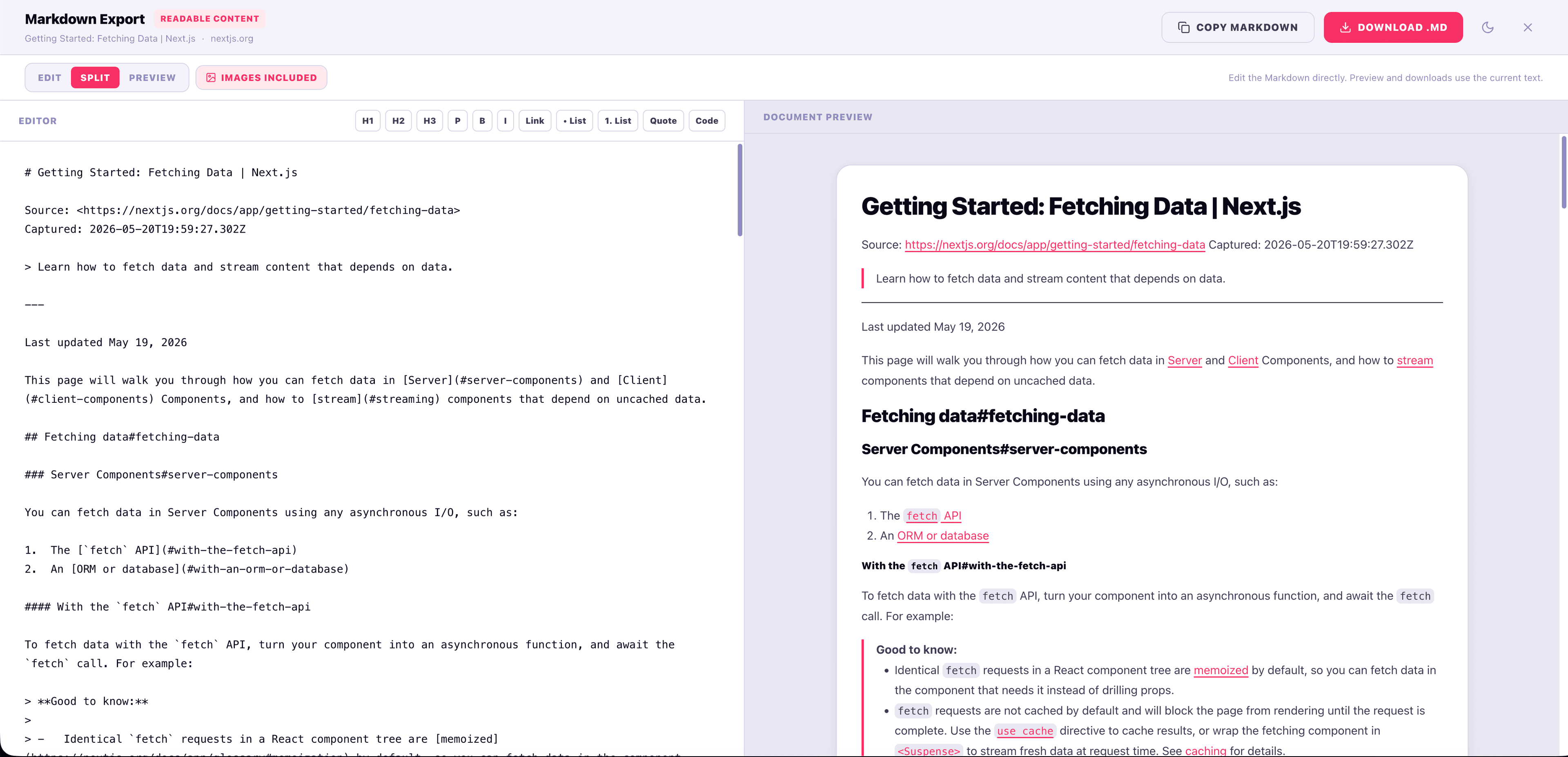The height and width of the screenshot is (757, 1568).
Task: Download the .MD file
Action: (x=1393, y=27)
